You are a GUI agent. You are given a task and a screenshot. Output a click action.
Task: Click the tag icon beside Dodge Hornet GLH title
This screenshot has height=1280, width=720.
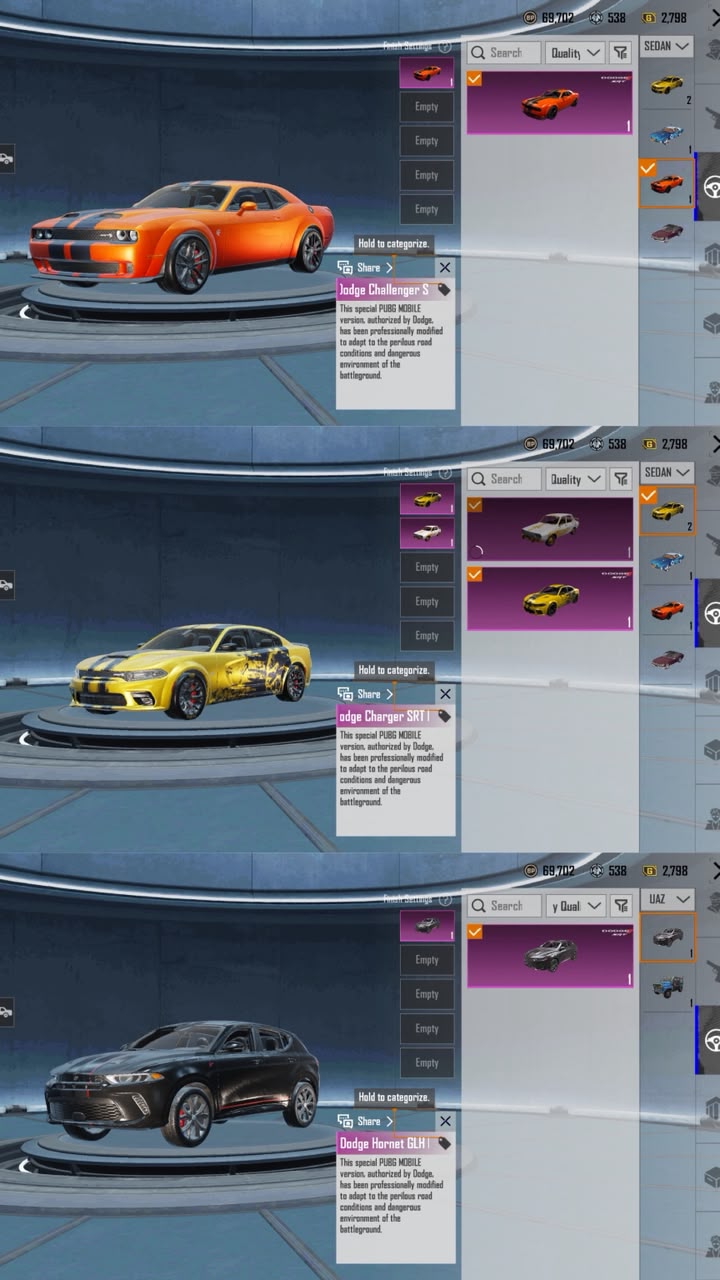pos(443,1143)
